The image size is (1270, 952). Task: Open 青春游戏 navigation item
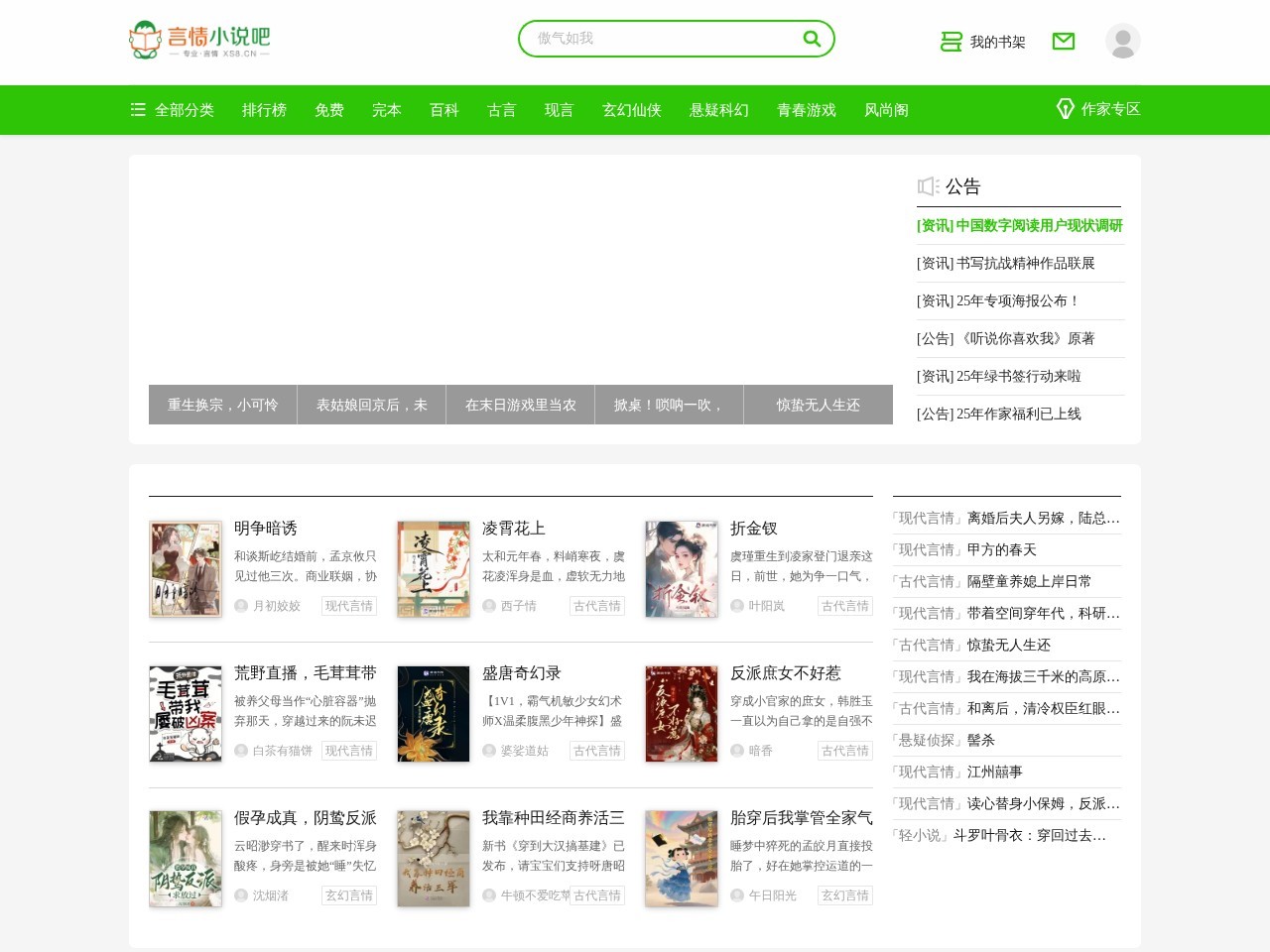point(807,110)
